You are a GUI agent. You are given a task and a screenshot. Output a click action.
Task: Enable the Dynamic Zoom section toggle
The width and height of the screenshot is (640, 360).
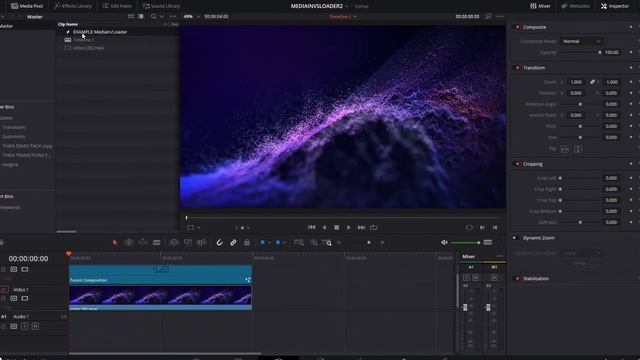(515, 238)
